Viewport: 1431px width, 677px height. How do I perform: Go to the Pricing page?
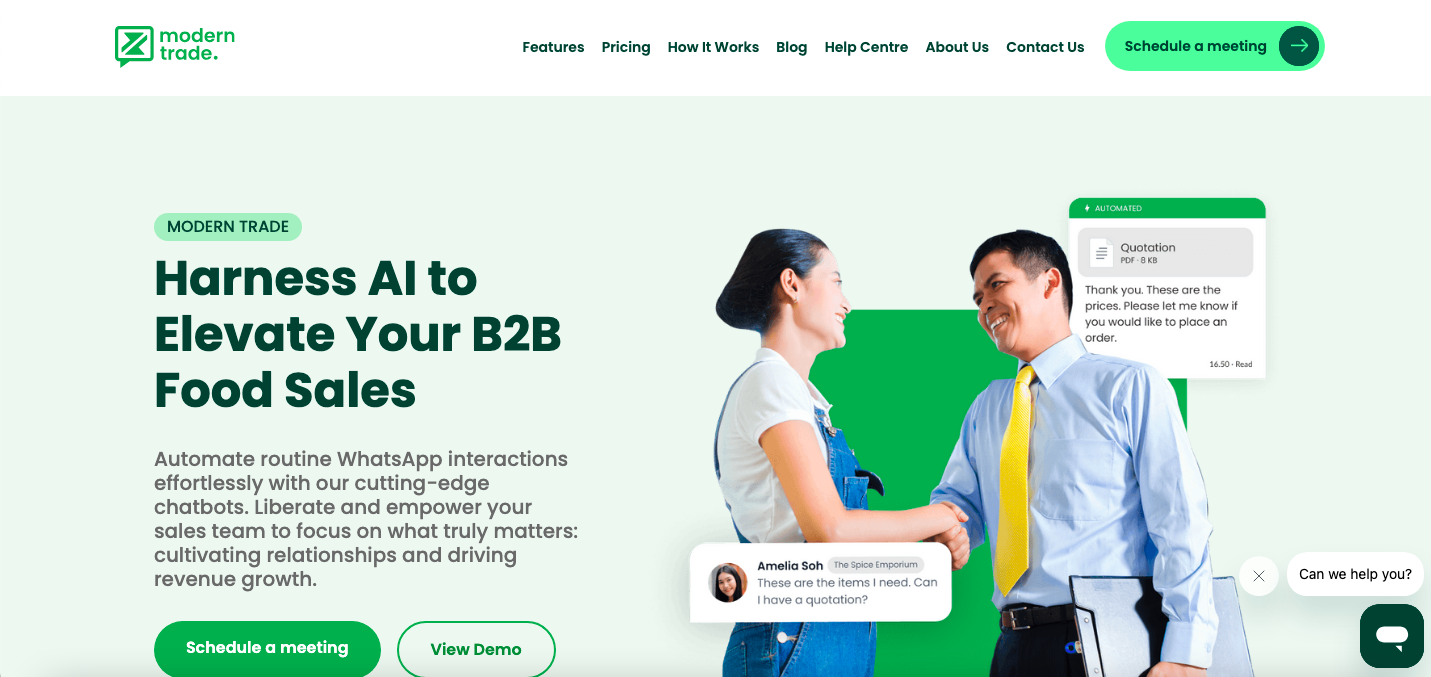coord(626,47)
